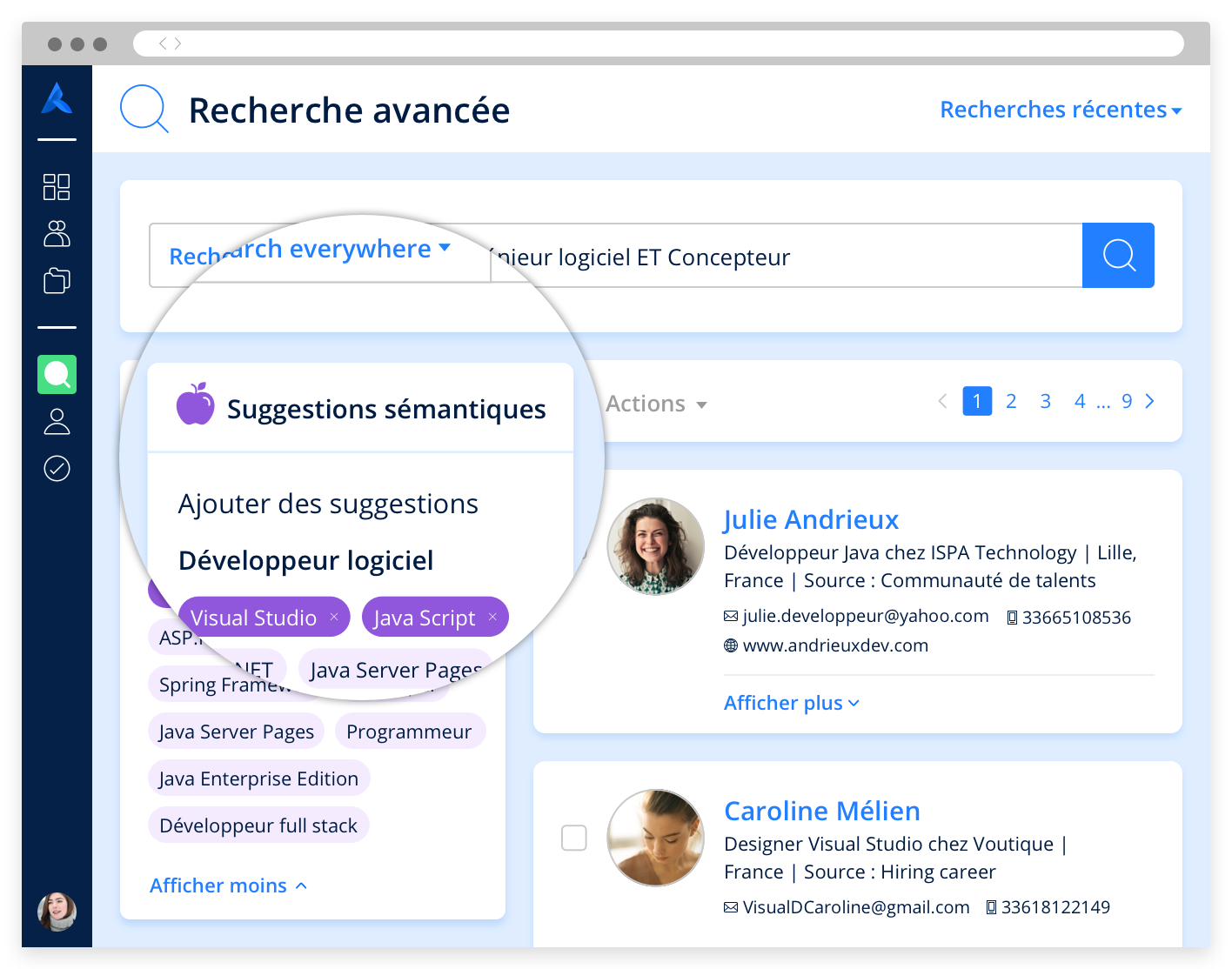Click VisualDCaroline@gmail.com email address
Viewport: 1232px width, 969px height.
856,907
